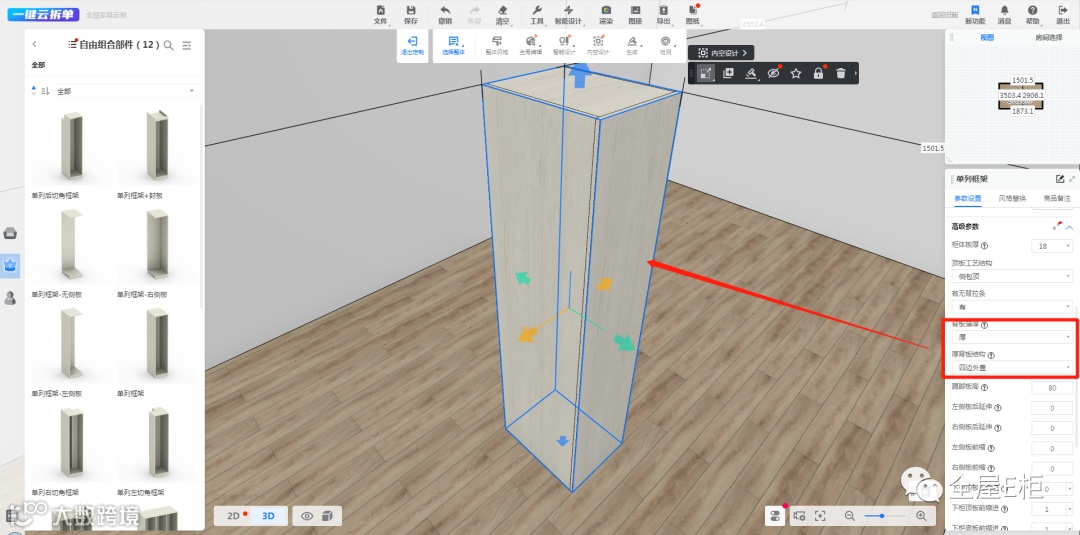Image resolution: width=1080 pixels, height=535 pixels.
Task: Start 渲染 render with camera icon
Action: [x=606, y=14]
